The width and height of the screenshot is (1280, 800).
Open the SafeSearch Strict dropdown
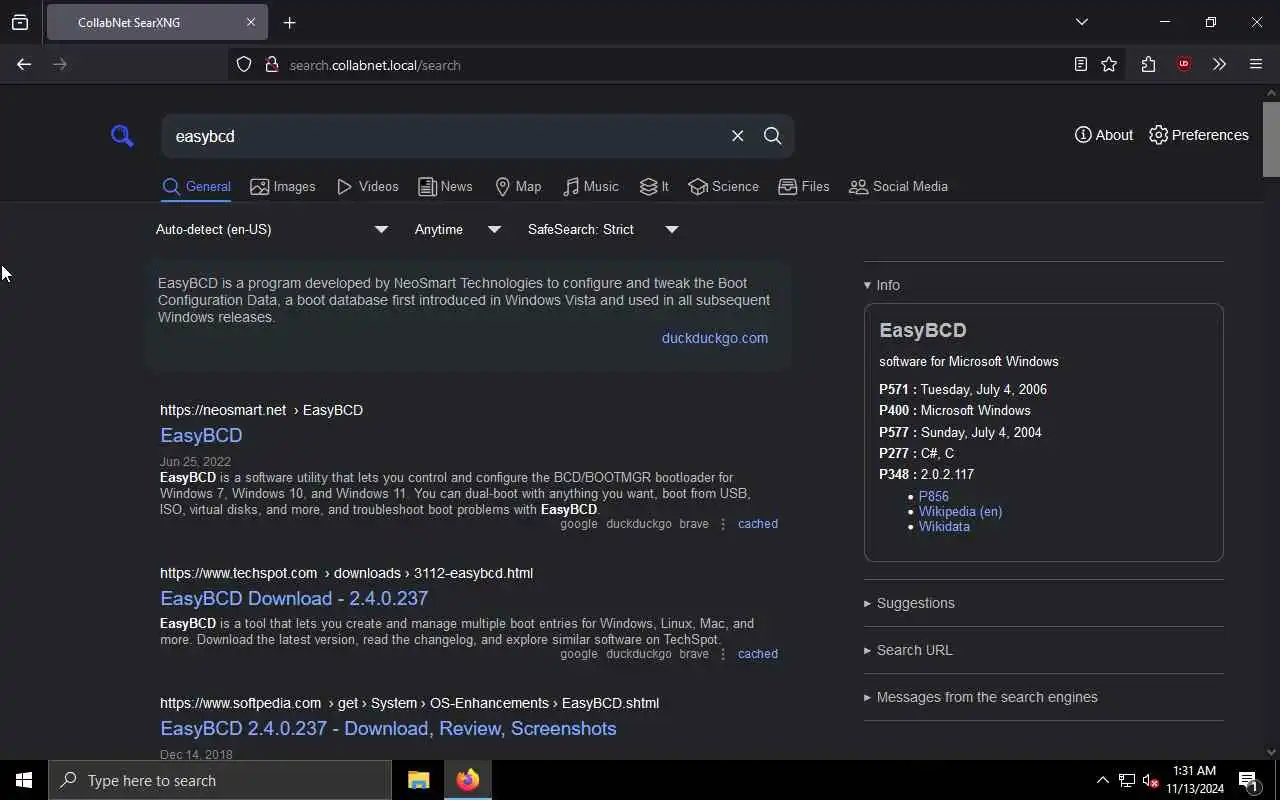click(603, 229)
